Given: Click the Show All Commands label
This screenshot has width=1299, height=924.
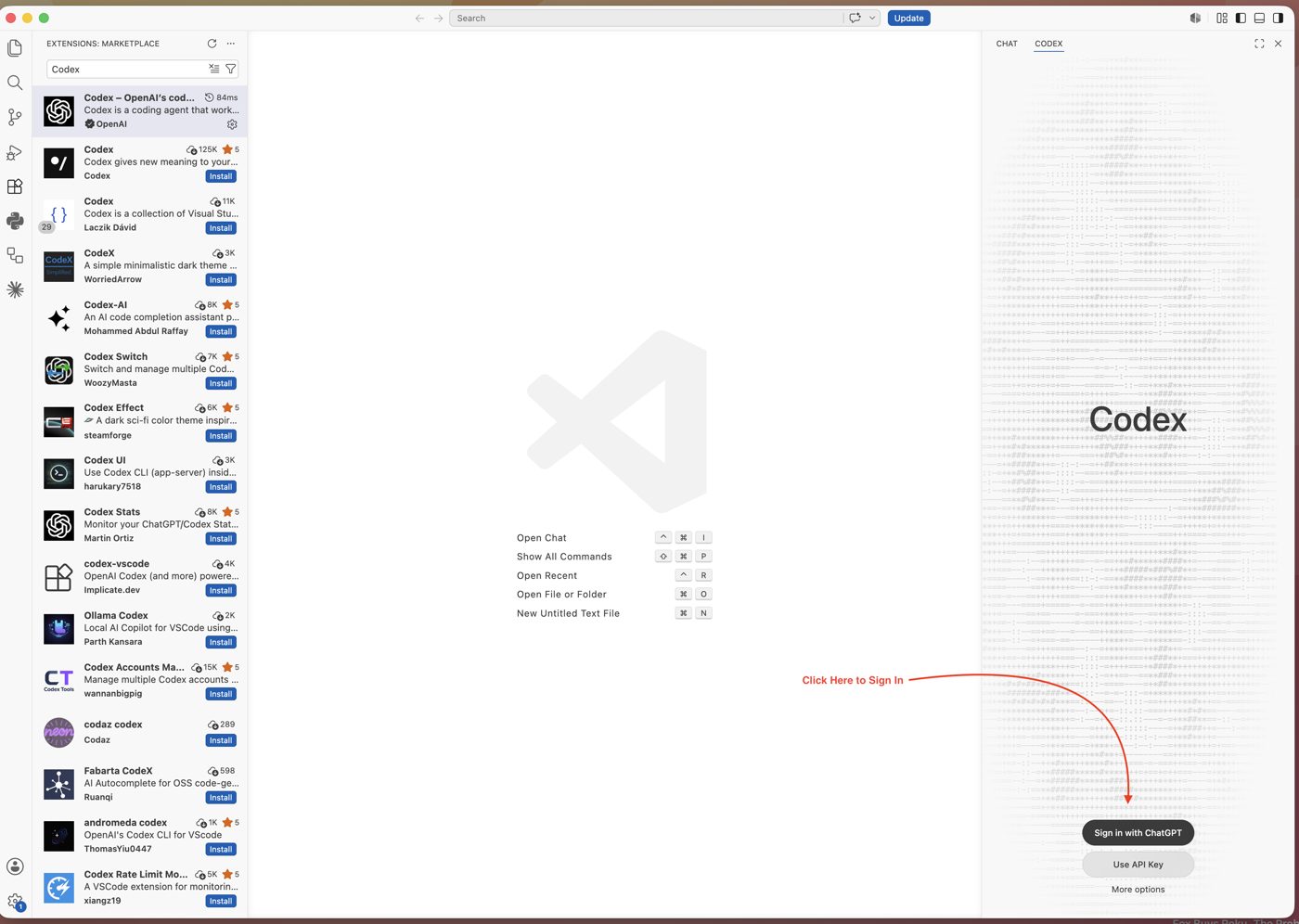Looking at the screenshot, I should tap(564, 557).
